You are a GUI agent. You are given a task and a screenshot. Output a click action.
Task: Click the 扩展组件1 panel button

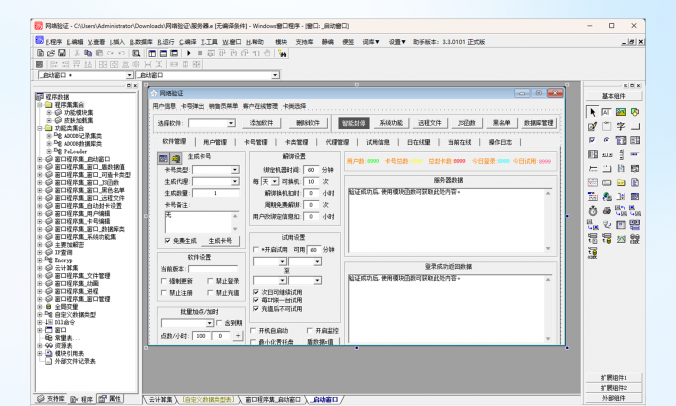613,378
